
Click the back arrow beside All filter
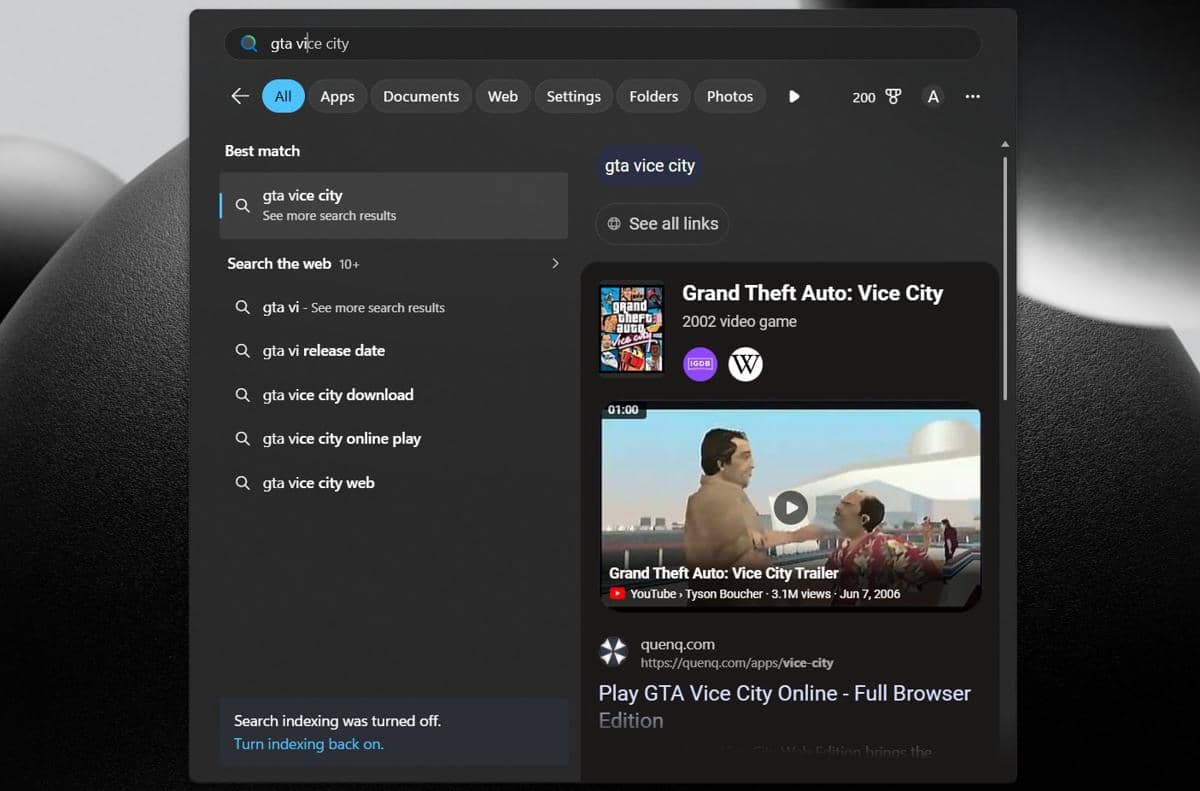[x=240, y=96]
